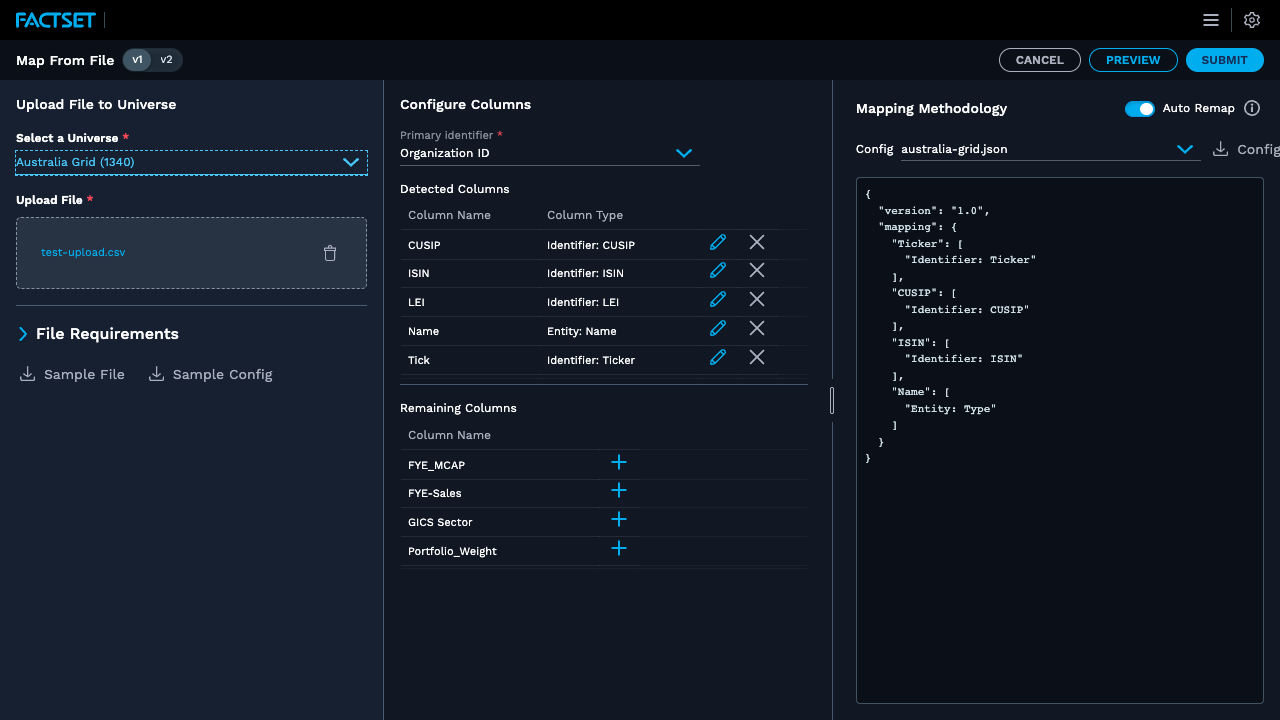Add FYE_MCAP column with plus icon
1280x720 pixels.
click(619, 462)
